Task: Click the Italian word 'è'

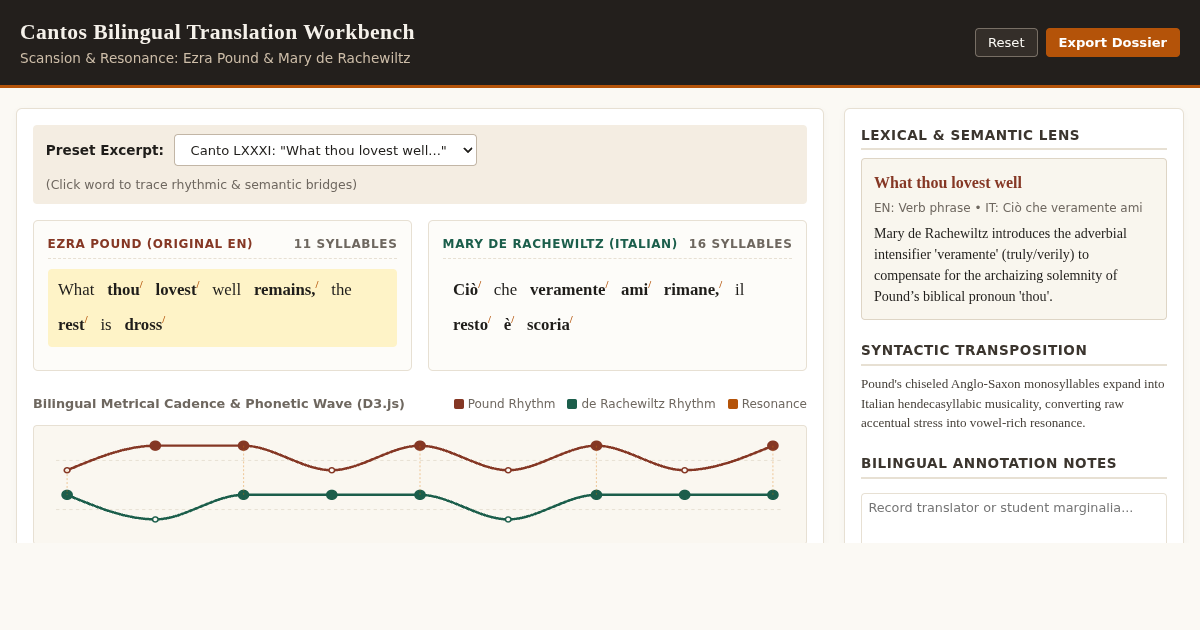Action: (508, 325)
